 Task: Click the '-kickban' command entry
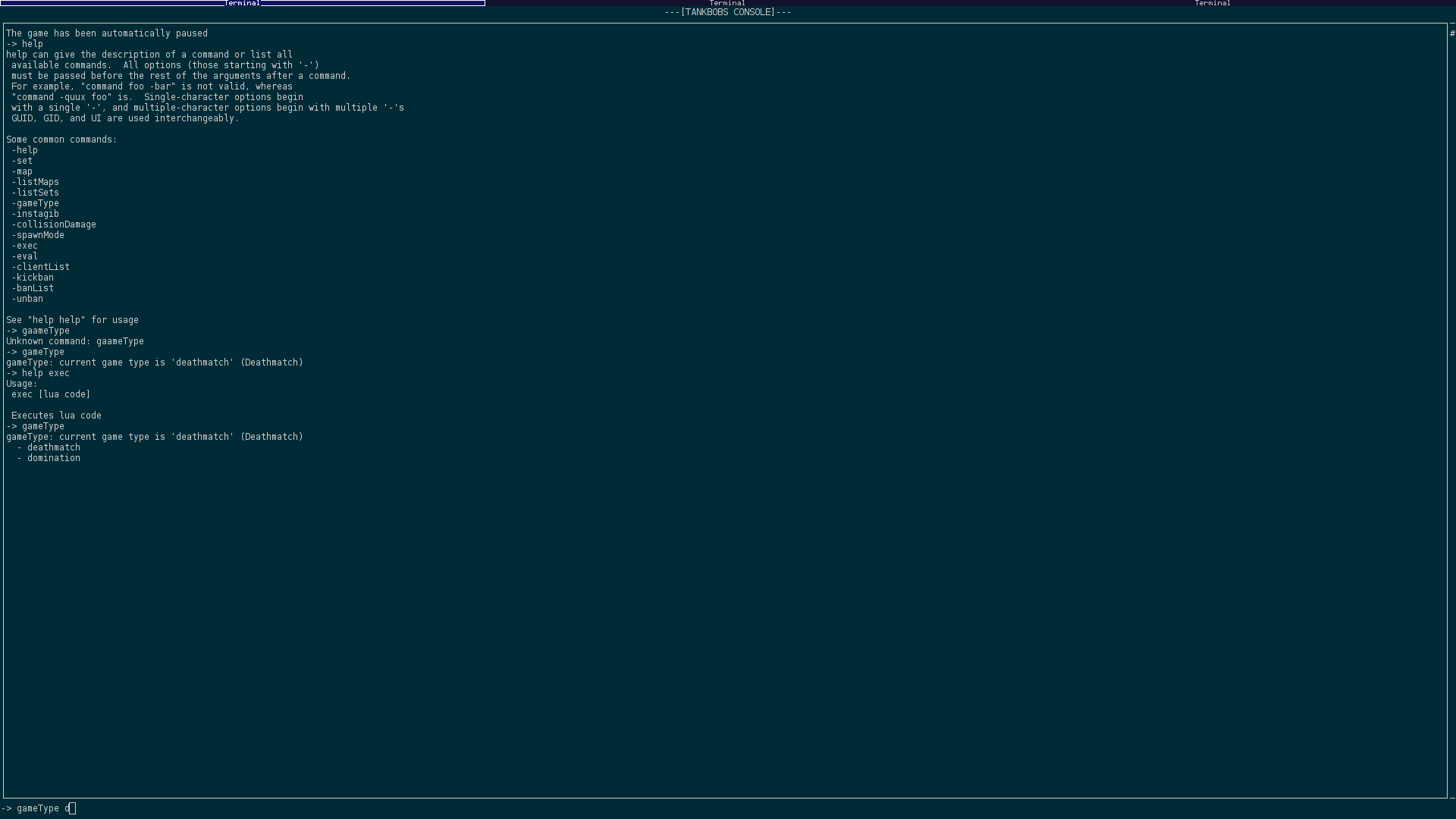[x=33, y=278]
